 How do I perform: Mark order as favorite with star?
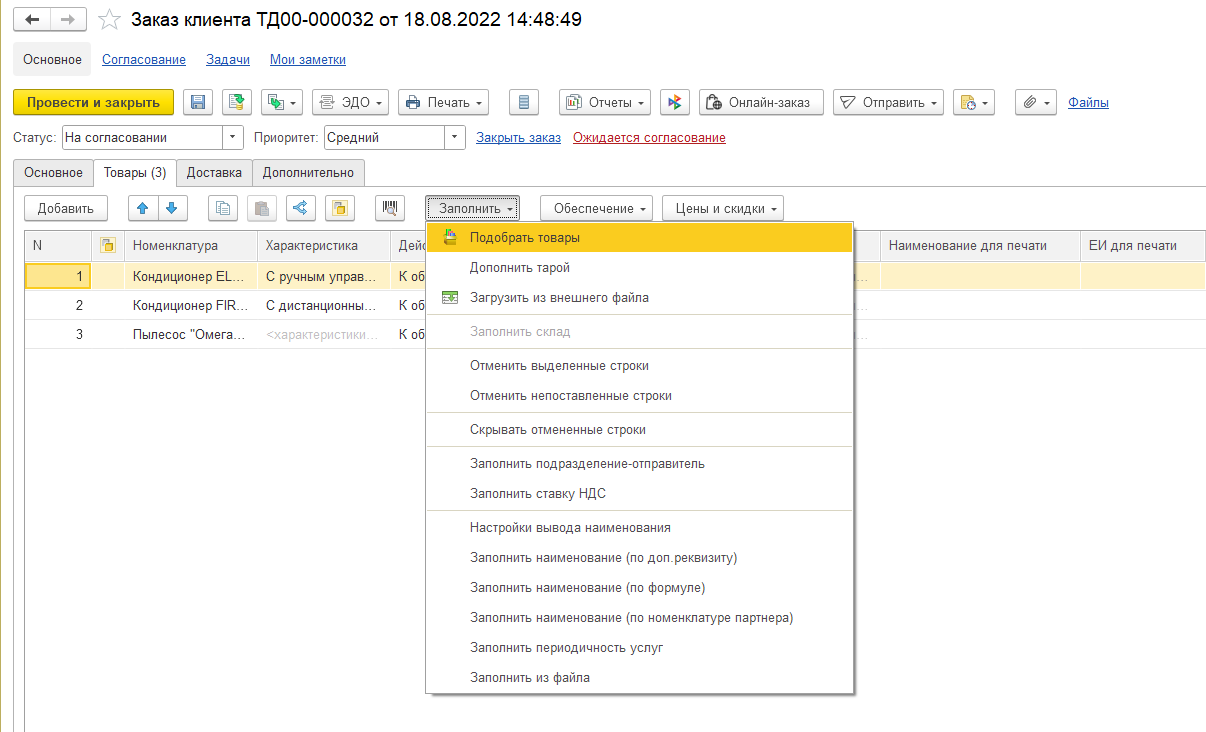point(111,20)
